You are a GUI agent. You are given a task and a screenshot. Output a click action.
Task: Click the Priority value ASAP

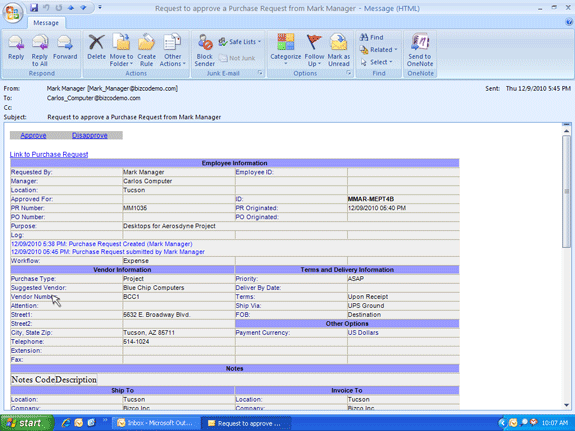[356, 279]
